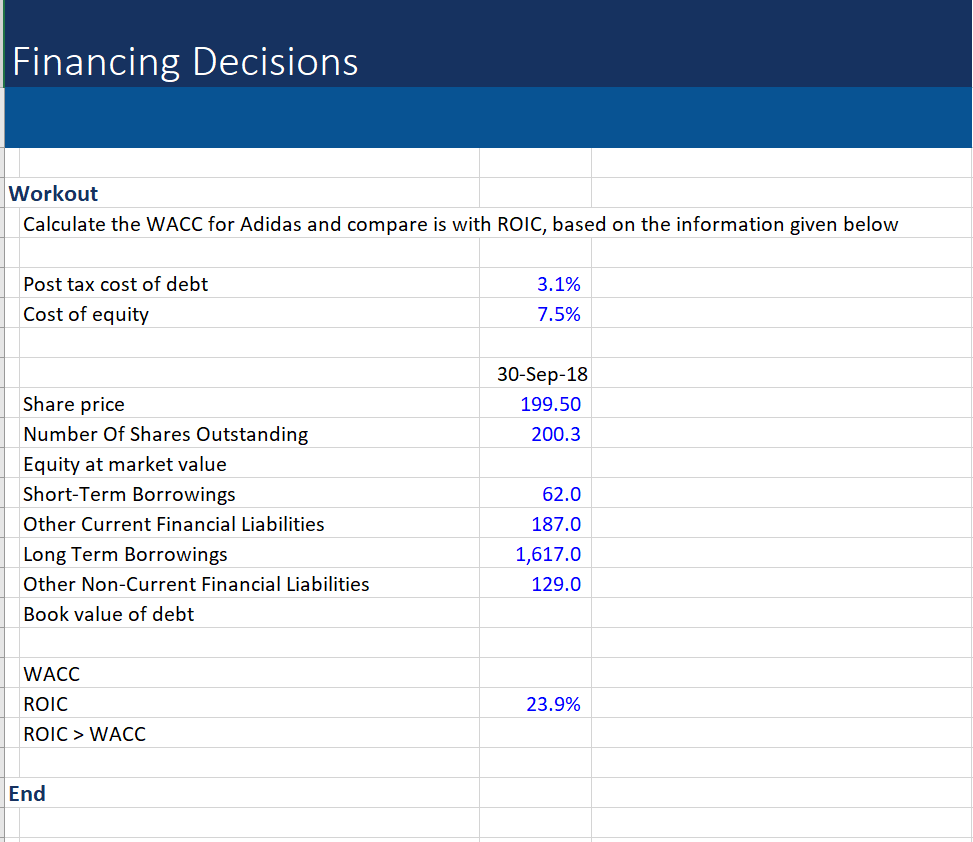The height and width of the screenshot is (842, 973).
Task: Click the empty WACC result cell
Action: click(x=535, y=674)
